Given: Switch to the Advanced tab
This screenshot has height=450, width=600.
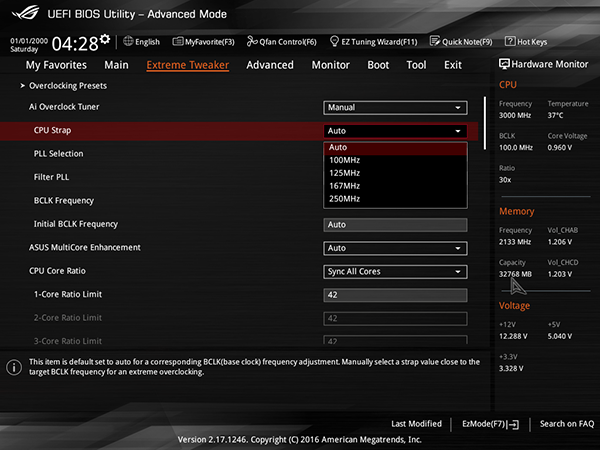Looking at the screenshot, I should coord(270,65).
